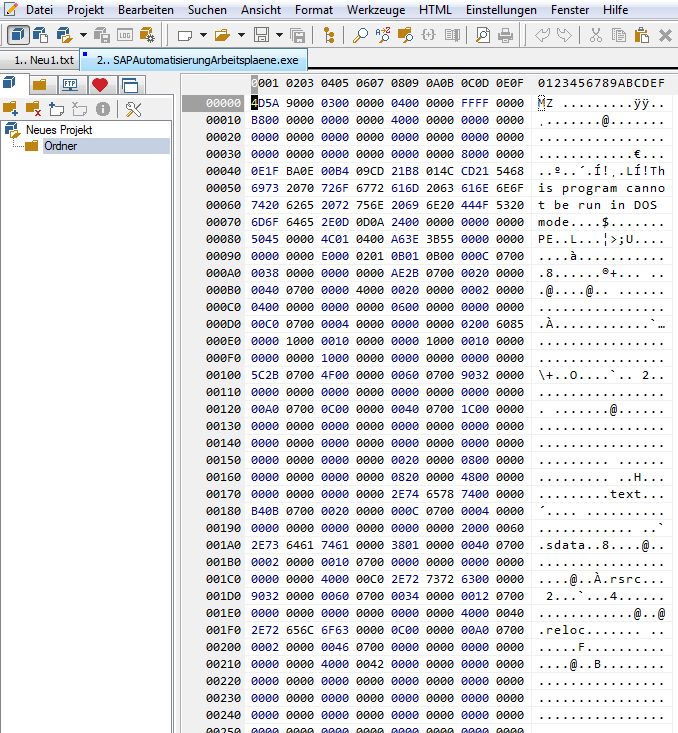Click the info icon in project panel

click(103, 109)
